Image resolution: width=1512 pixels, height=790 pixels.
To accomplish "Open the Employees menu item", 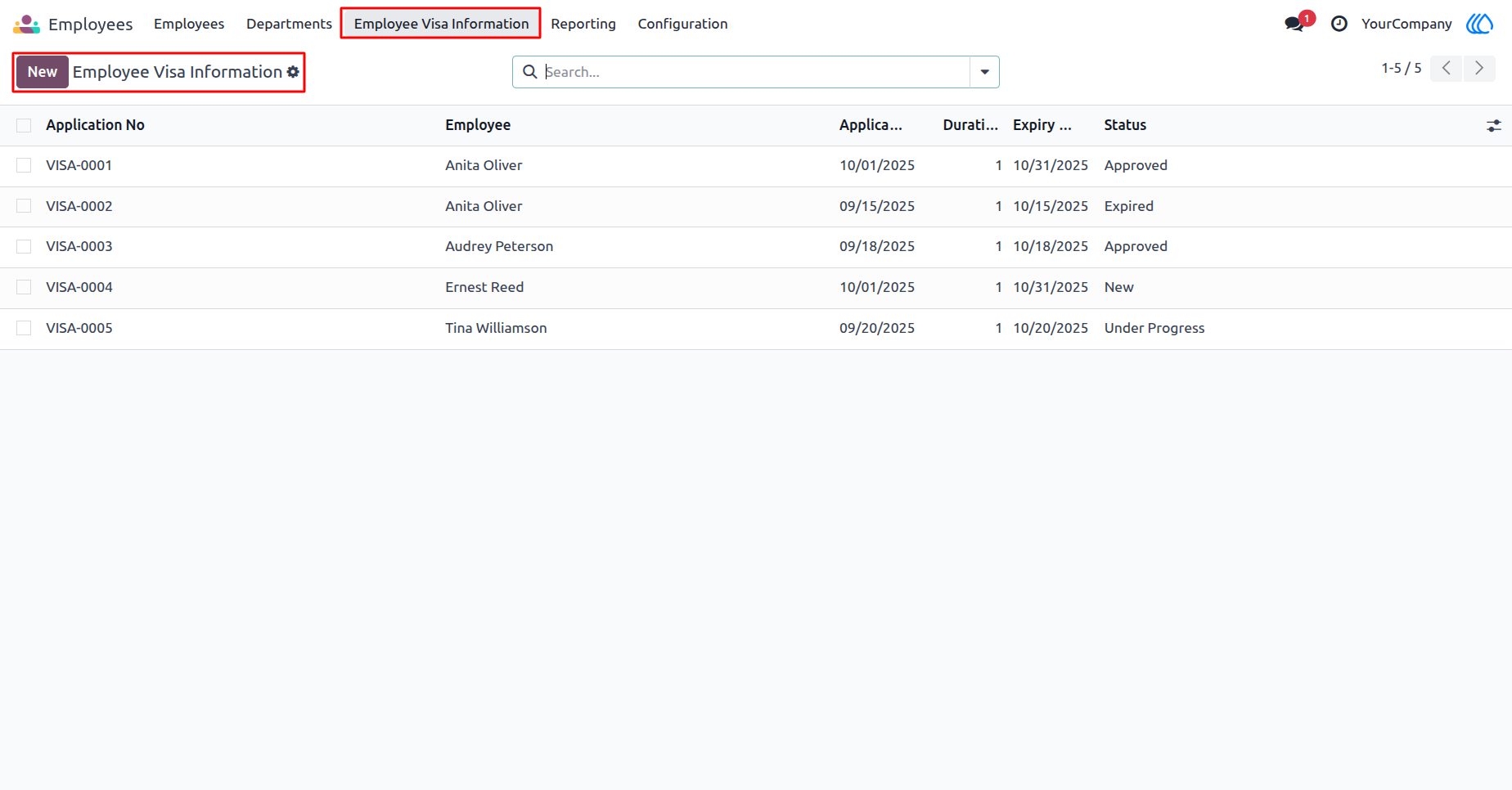I will pos(189,24).
